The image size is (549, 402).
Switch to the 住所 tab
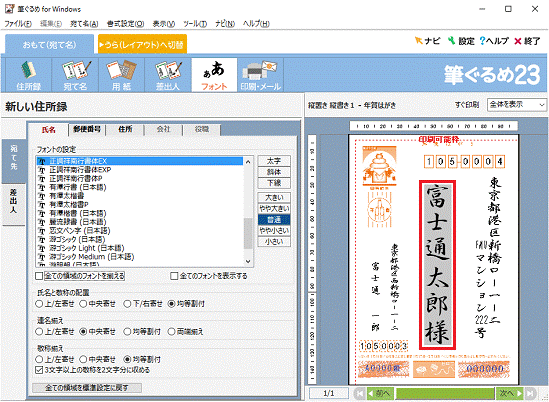click(x=125, y=129)
